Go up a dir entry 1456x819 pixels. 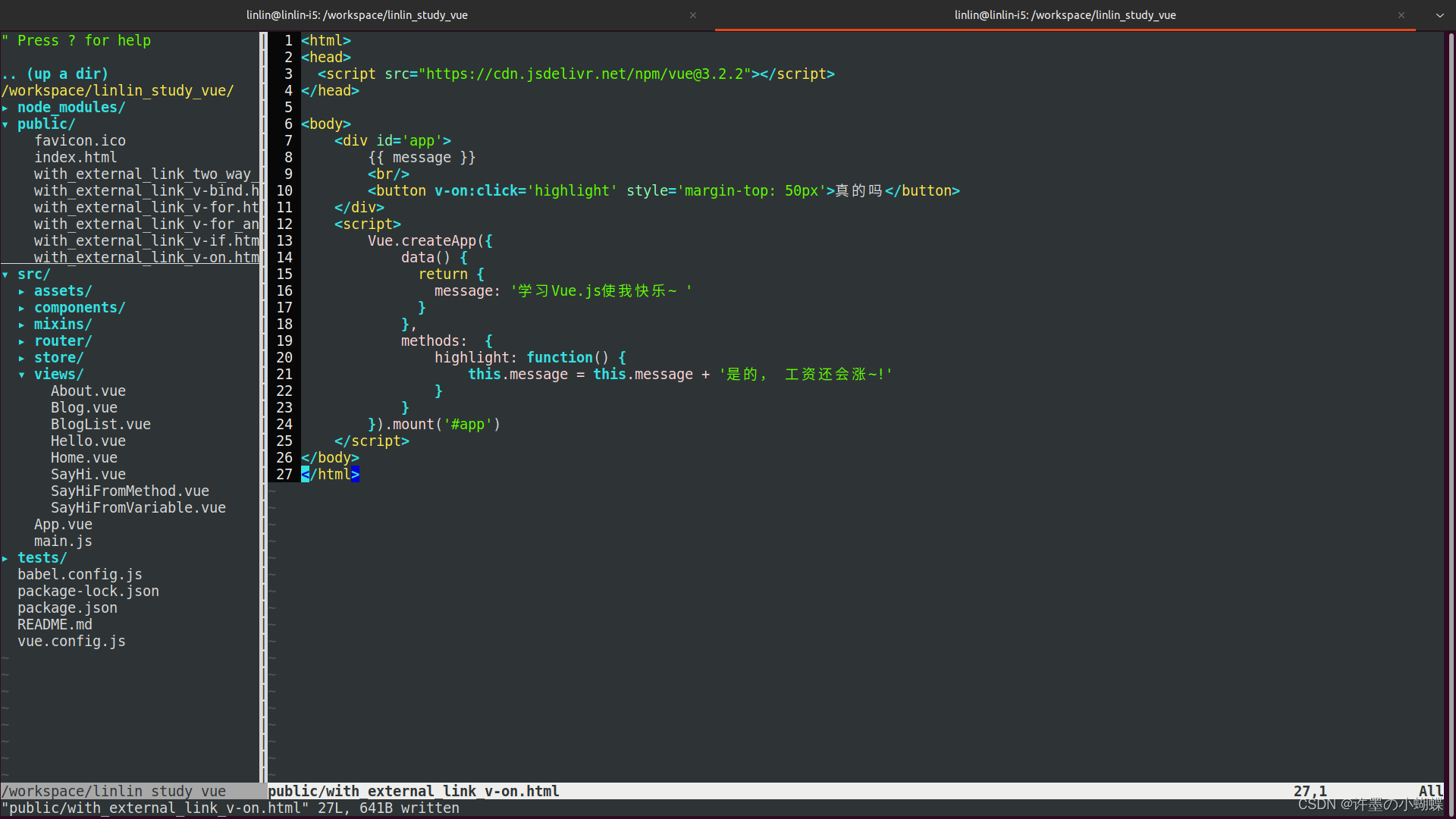[x=55, y=74]
